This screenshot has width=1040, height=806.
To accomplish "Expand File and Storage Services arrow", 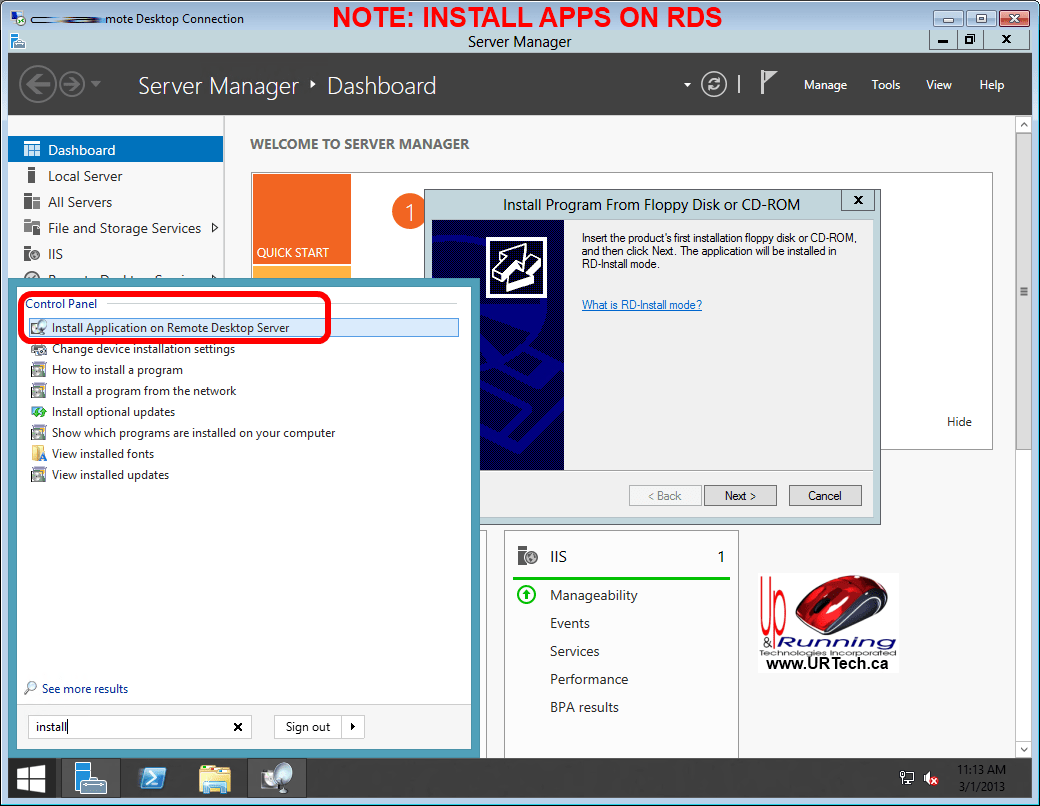I will click(215, 228).
